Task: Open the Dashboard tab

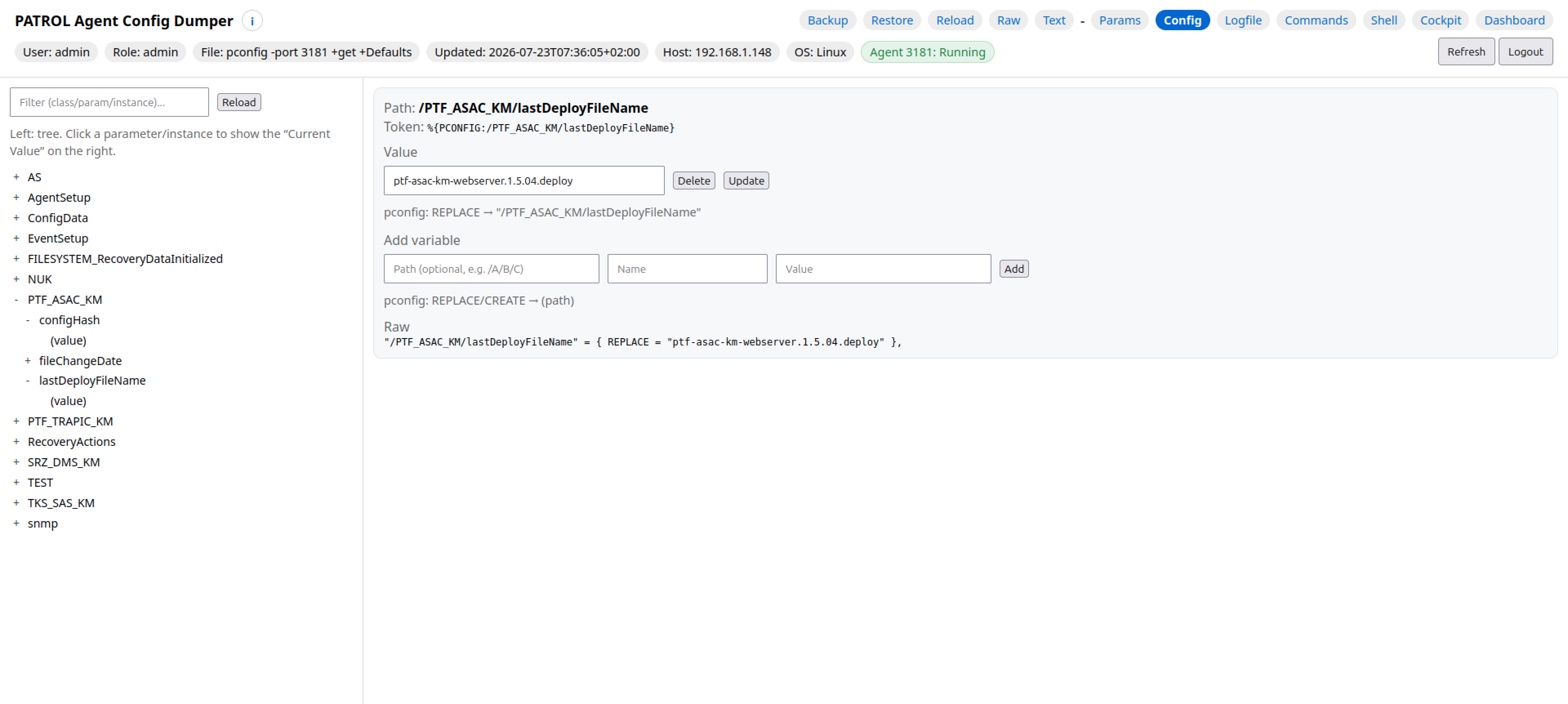Action: [1514, 20]
